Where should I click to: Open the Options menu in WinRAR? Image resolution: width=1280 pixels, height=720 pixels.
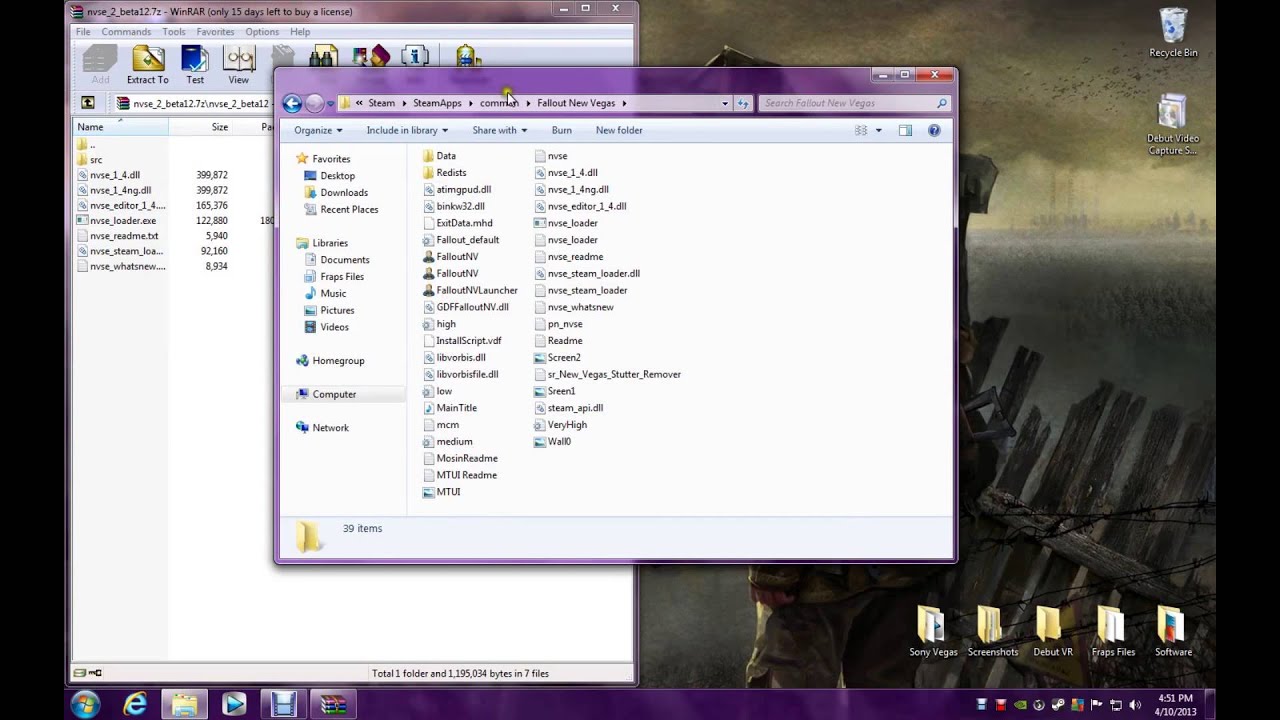[x=262, y=32]
